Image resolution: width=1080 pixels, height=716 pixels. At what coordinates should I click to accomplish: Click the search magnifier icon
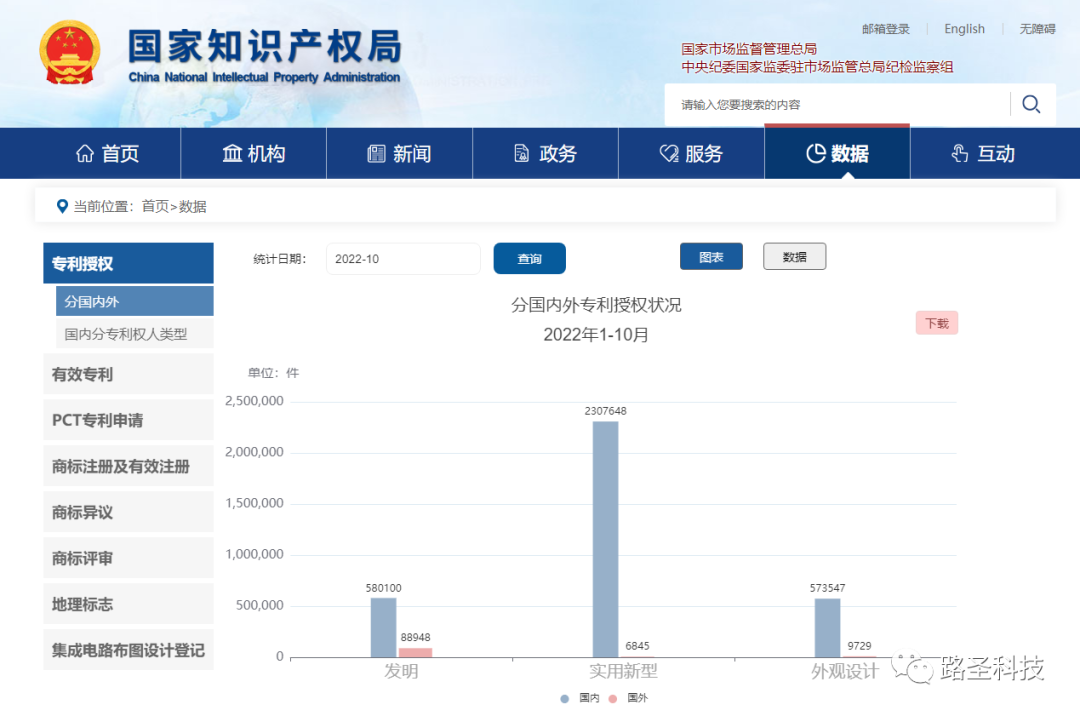point(1031,104)
